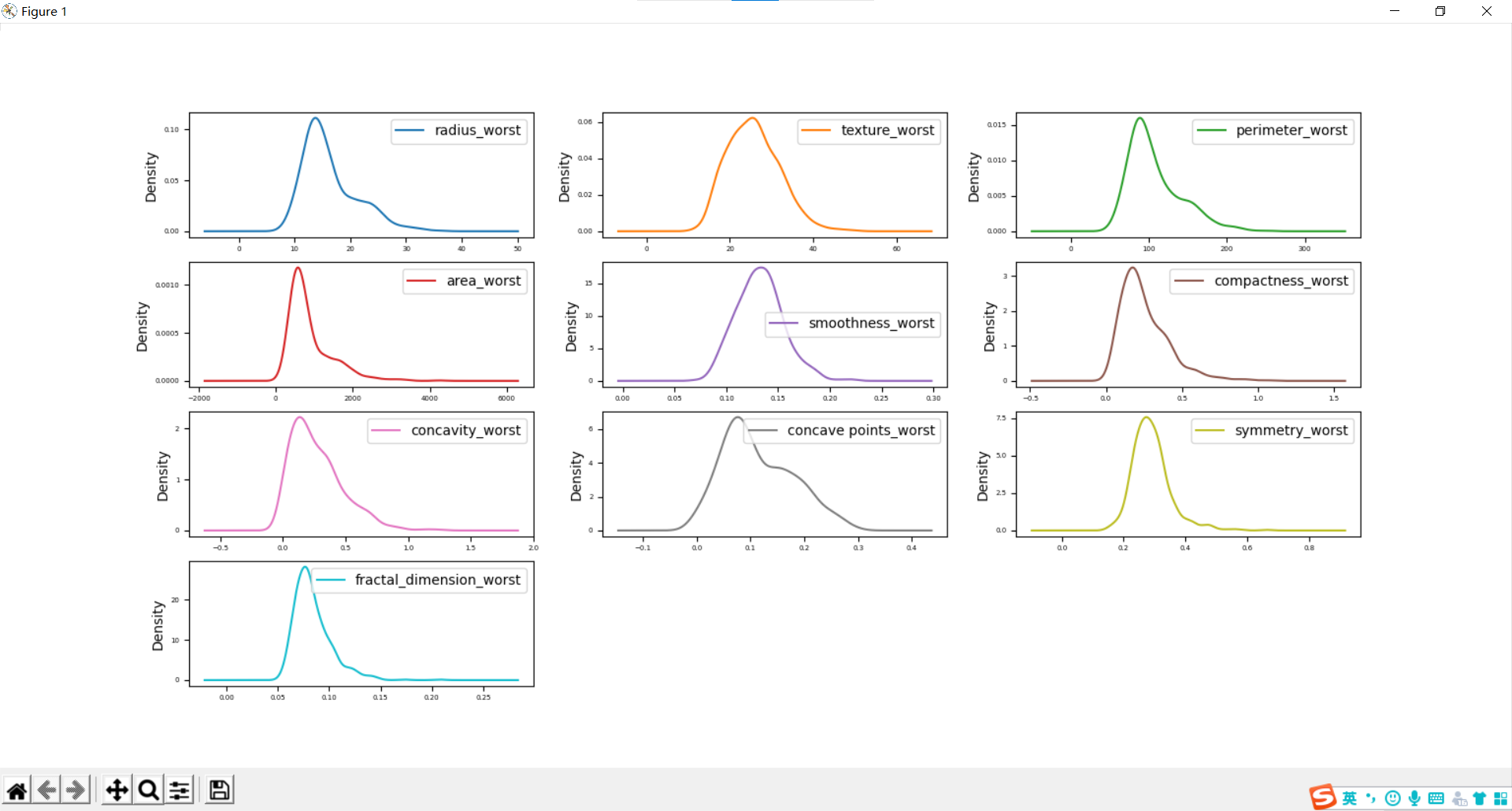
Task: Select the Zoom to rectangle tool
Action: point(148,790)
